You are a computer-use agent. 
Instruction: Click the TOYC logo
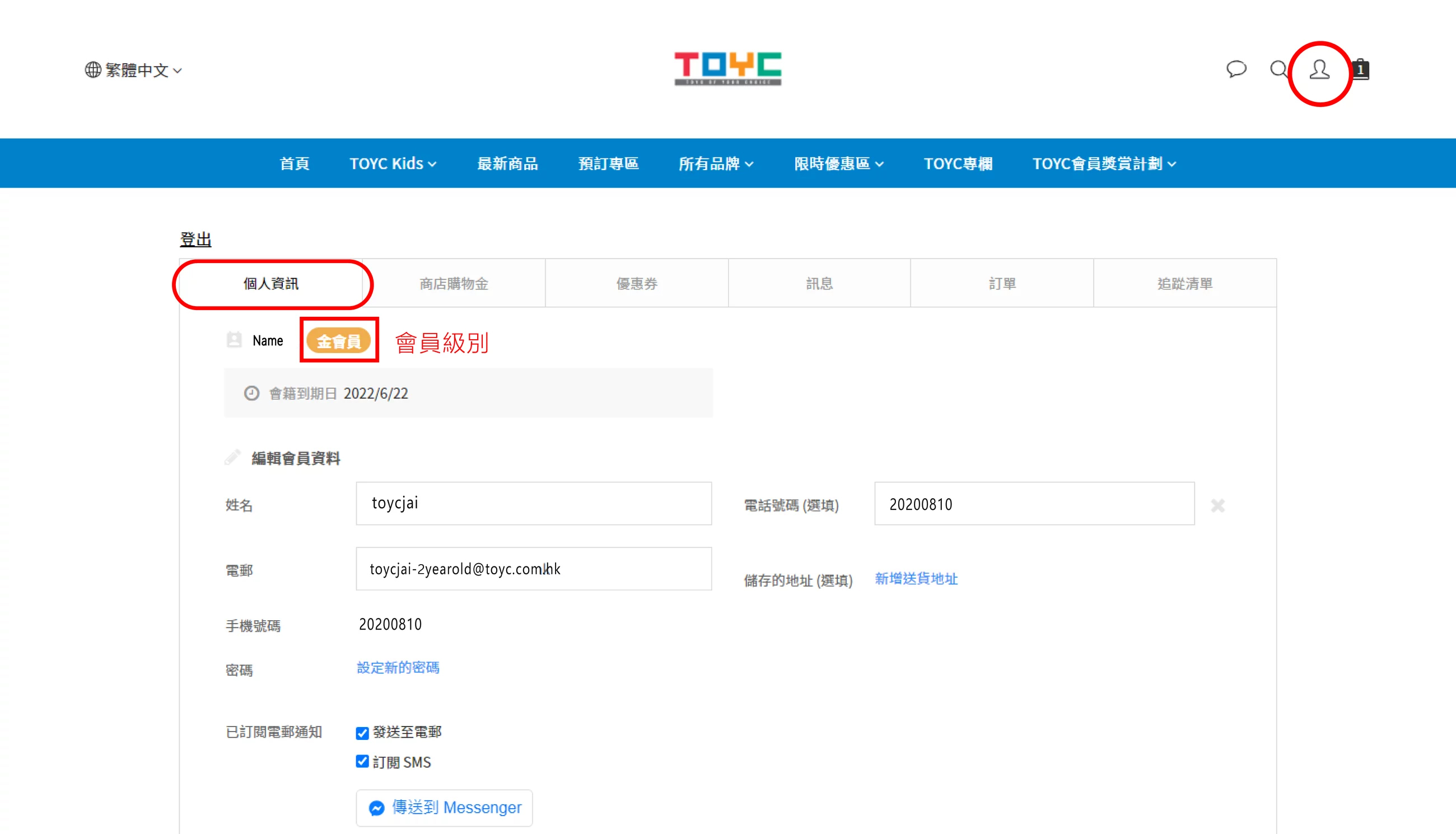(727, 69)
